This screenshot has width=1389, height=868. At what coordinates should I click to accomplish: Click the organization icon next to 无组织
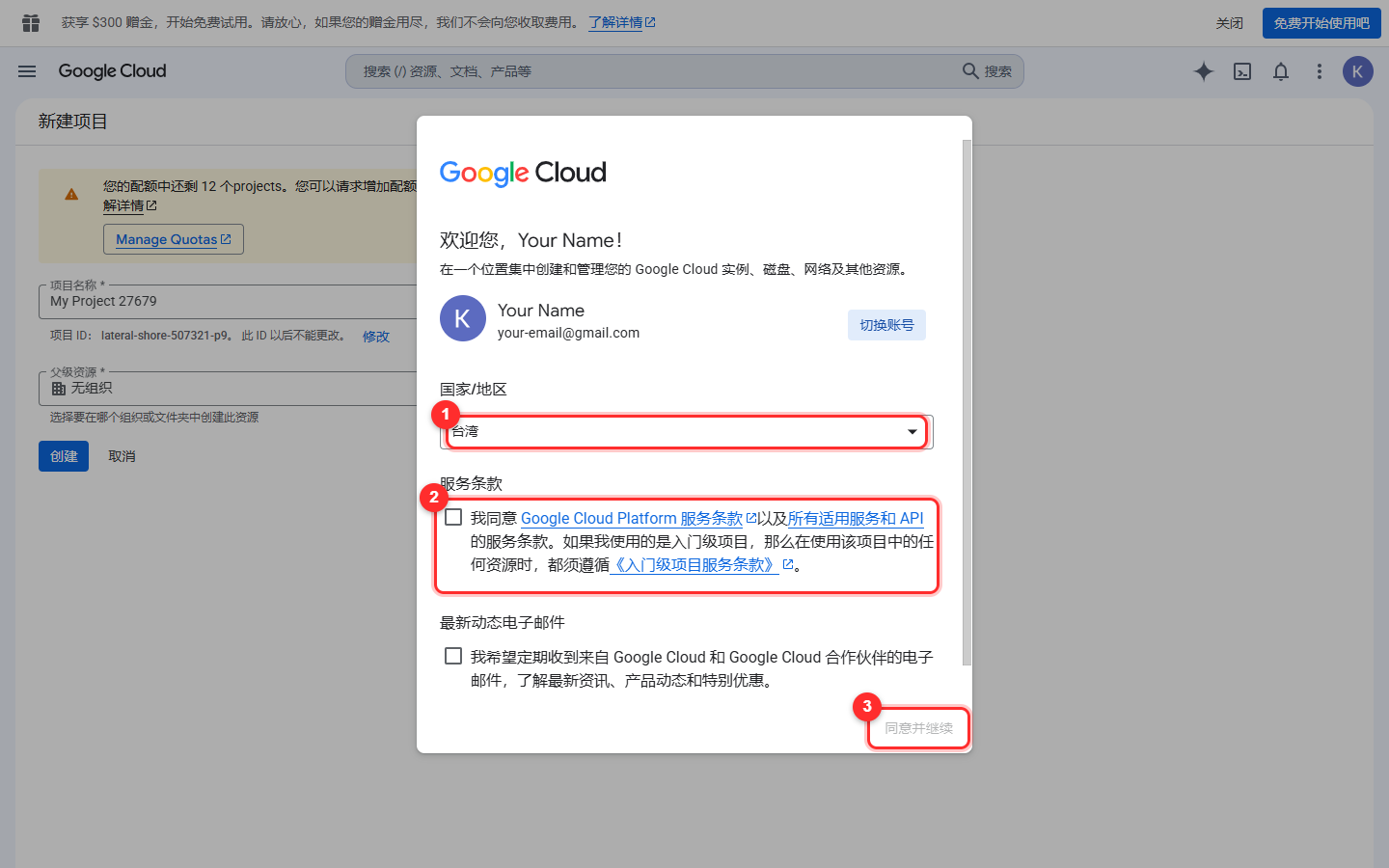59,388
